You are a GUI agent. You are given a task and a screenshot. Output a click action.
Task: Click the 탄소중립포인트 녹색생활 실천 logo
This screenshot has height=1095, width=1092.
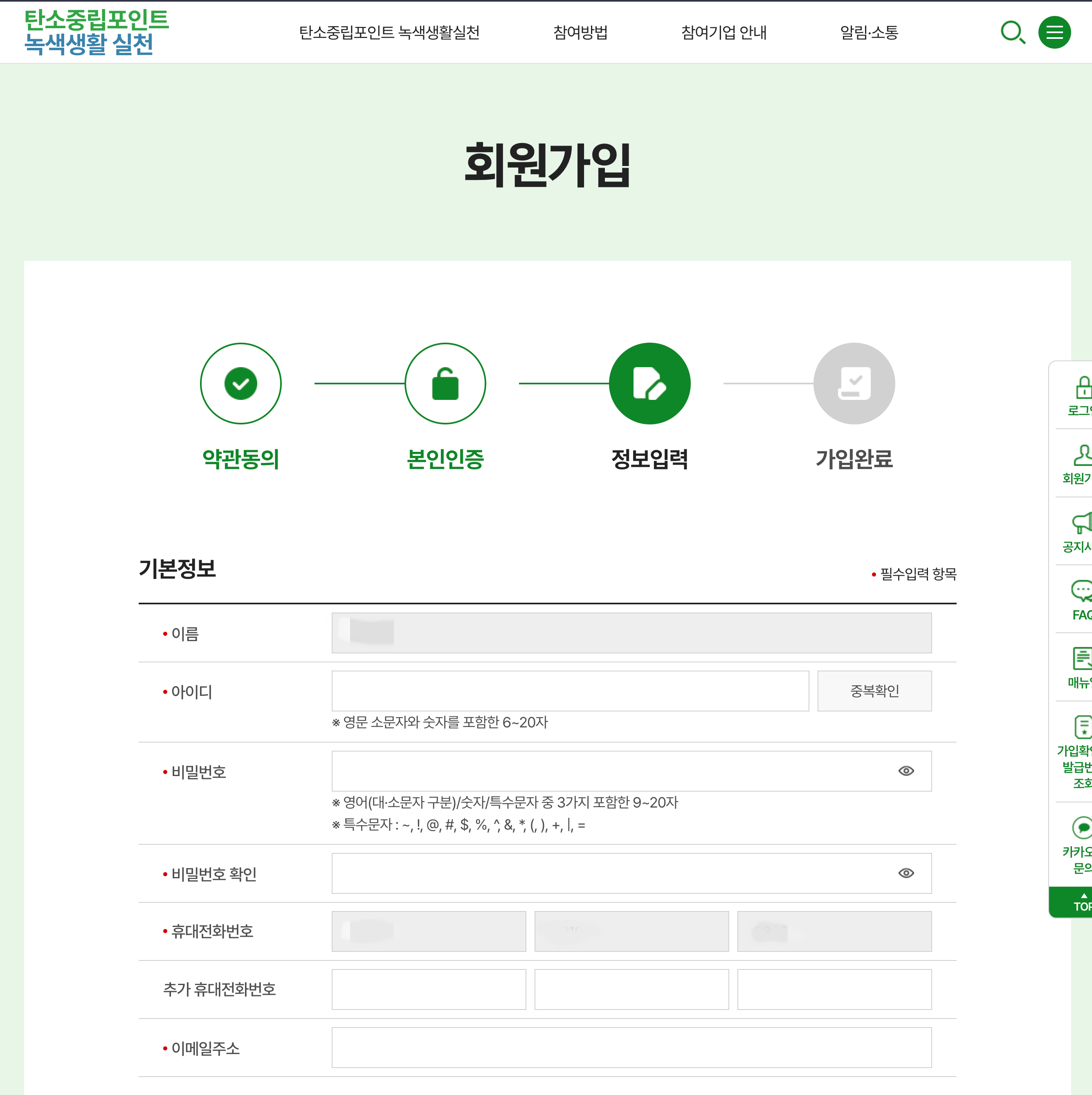click(x=97, y=32)
